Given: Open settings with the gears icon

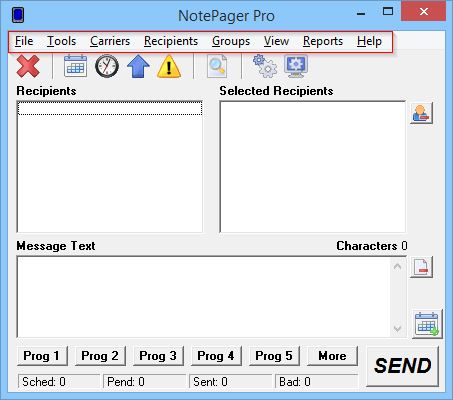Looking at the screenshot, I should pos(265,66).
